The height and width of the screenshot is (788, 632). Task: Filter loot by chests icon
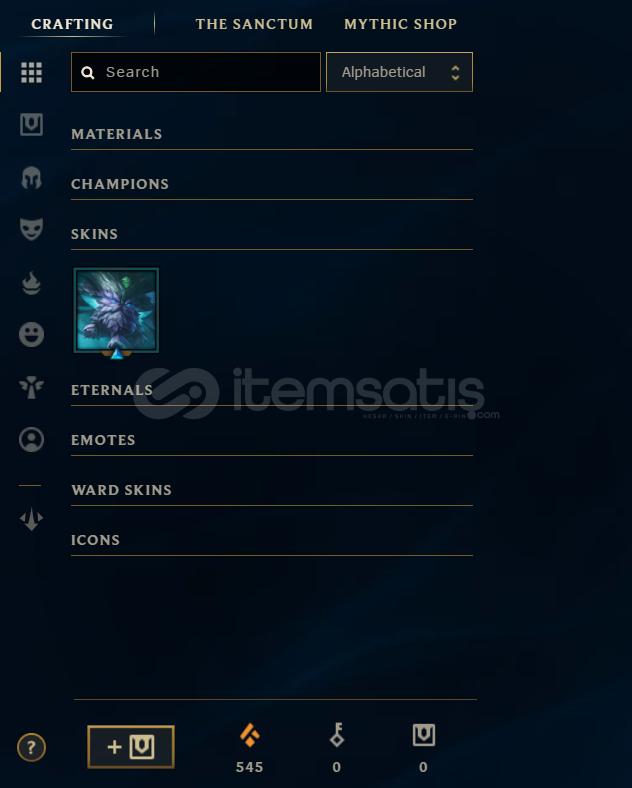(x=31, y=124)
